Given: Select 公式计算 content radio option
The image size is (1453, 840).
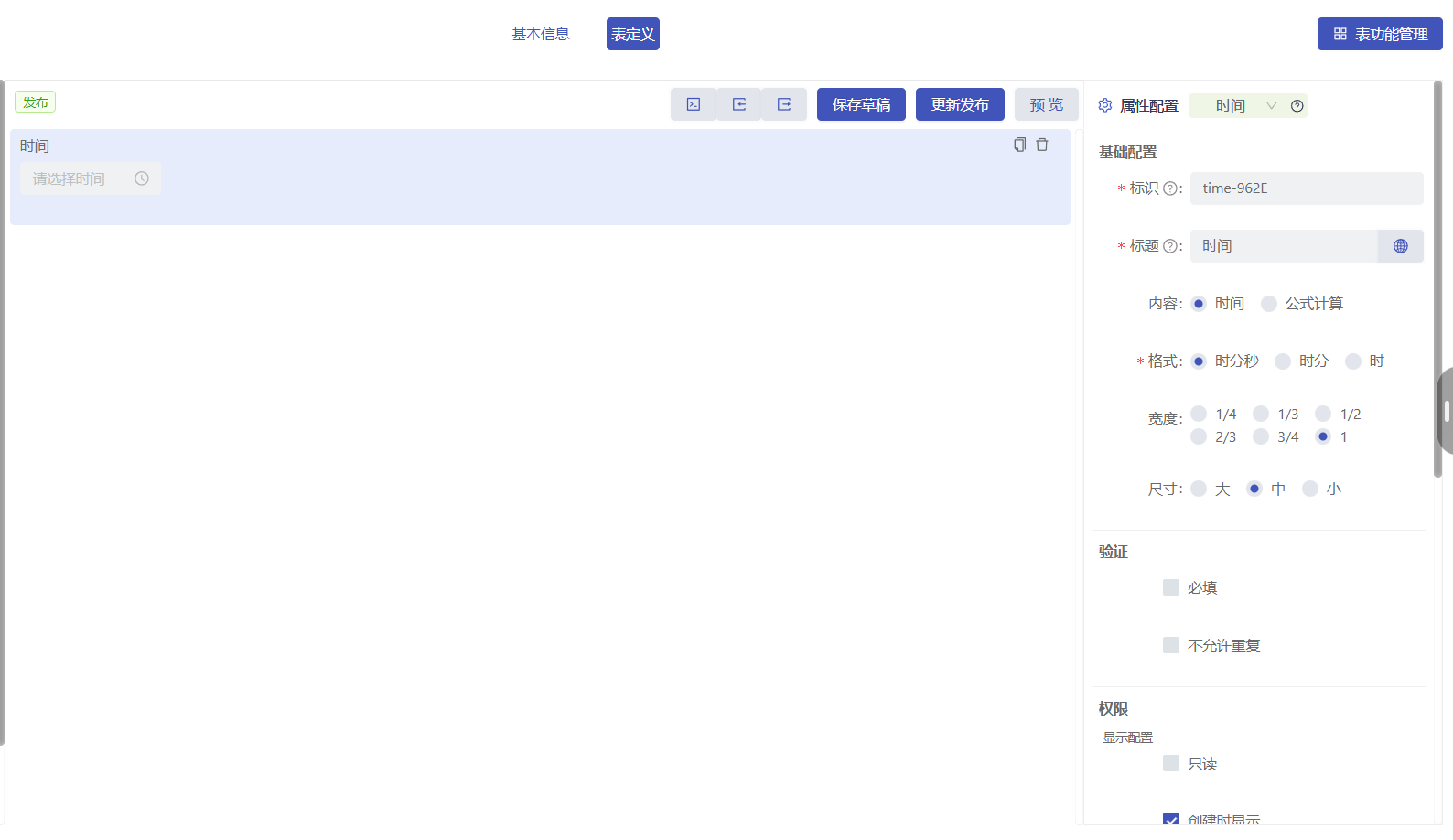Looking at the screenshot, I should pos(1269,304).
